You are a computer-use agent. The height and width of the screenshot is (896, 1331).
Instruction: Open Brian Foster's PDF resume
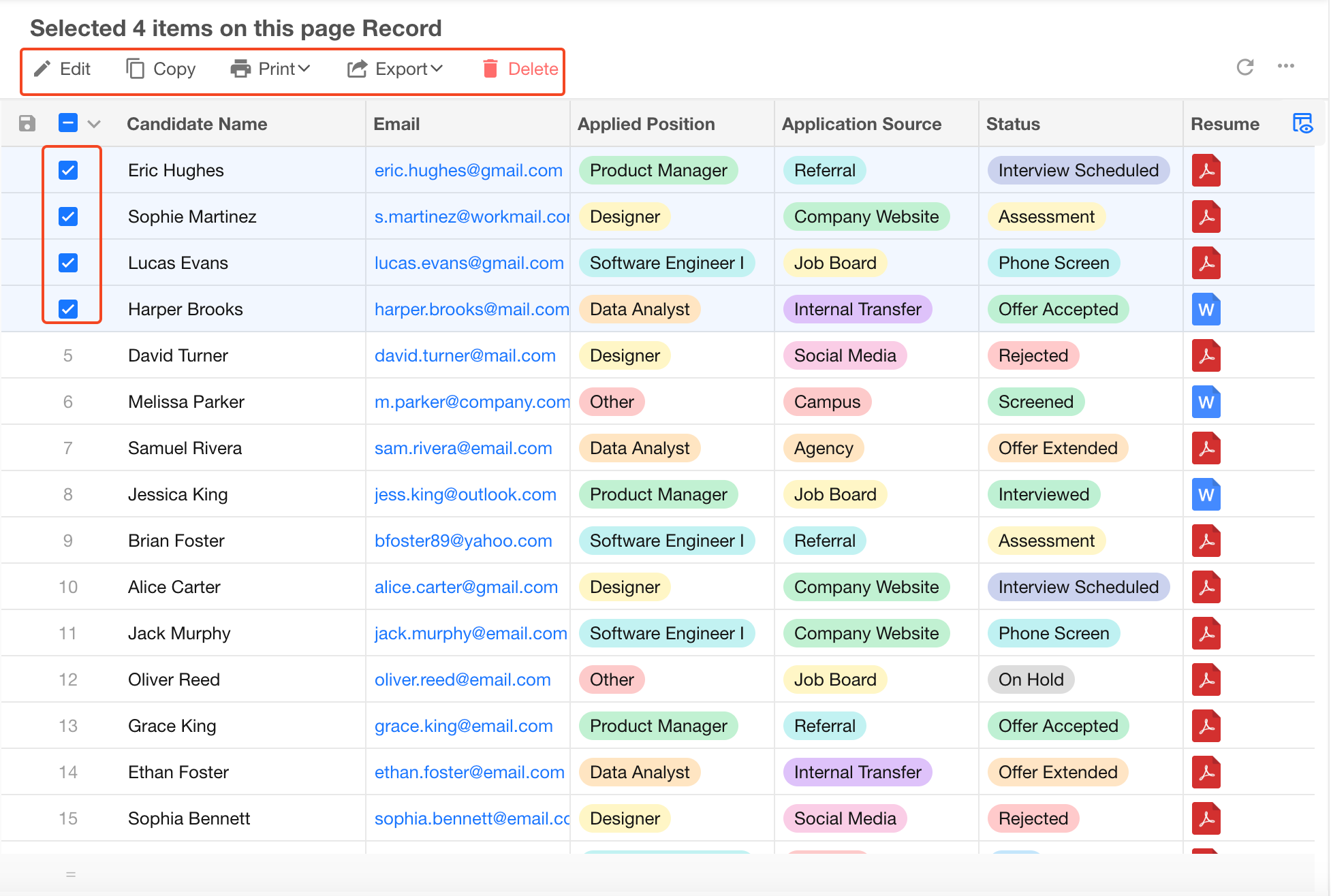click(x=1206, y=541)
